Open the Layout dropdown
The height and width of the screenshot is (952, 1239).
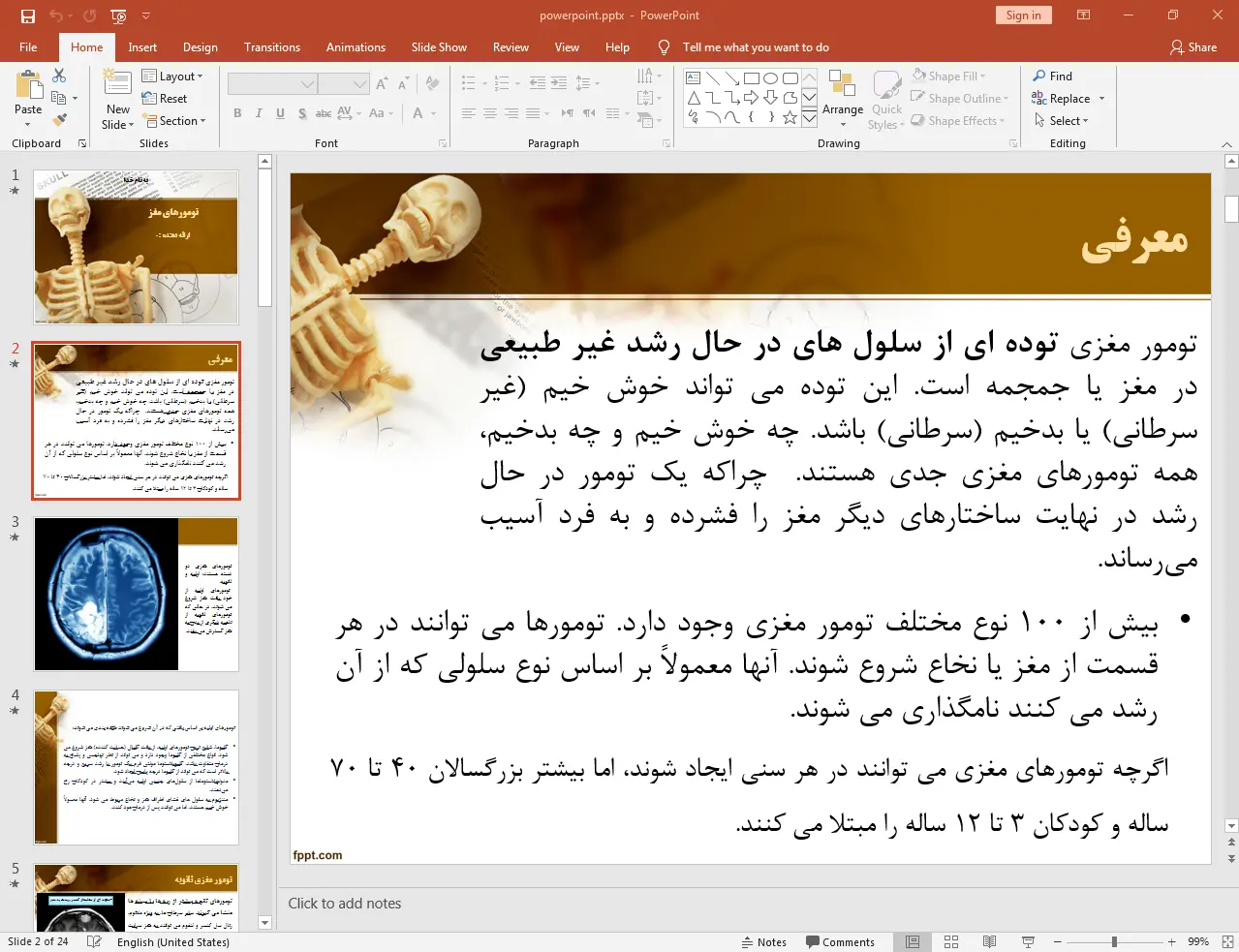(x=172, y=77)
